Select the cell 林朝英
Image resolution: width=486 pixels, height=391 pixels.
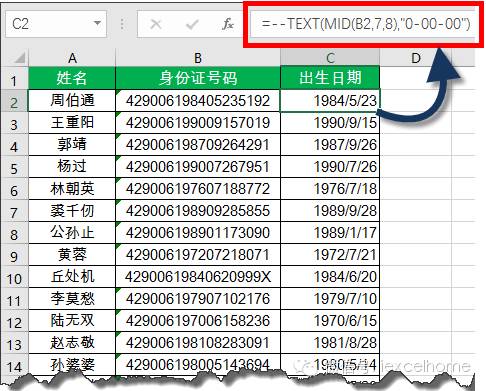[72, 189]
